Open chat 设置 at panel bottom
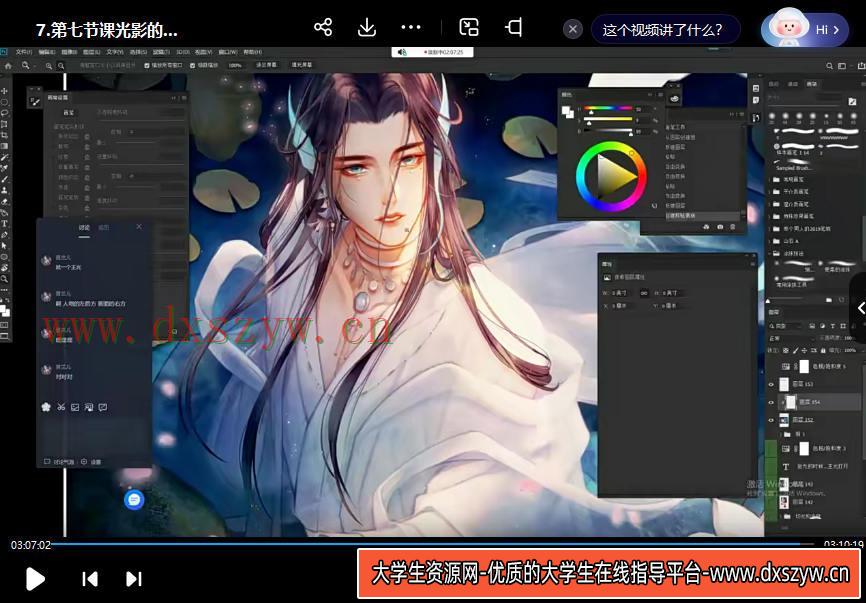 [x=92, y=462]
